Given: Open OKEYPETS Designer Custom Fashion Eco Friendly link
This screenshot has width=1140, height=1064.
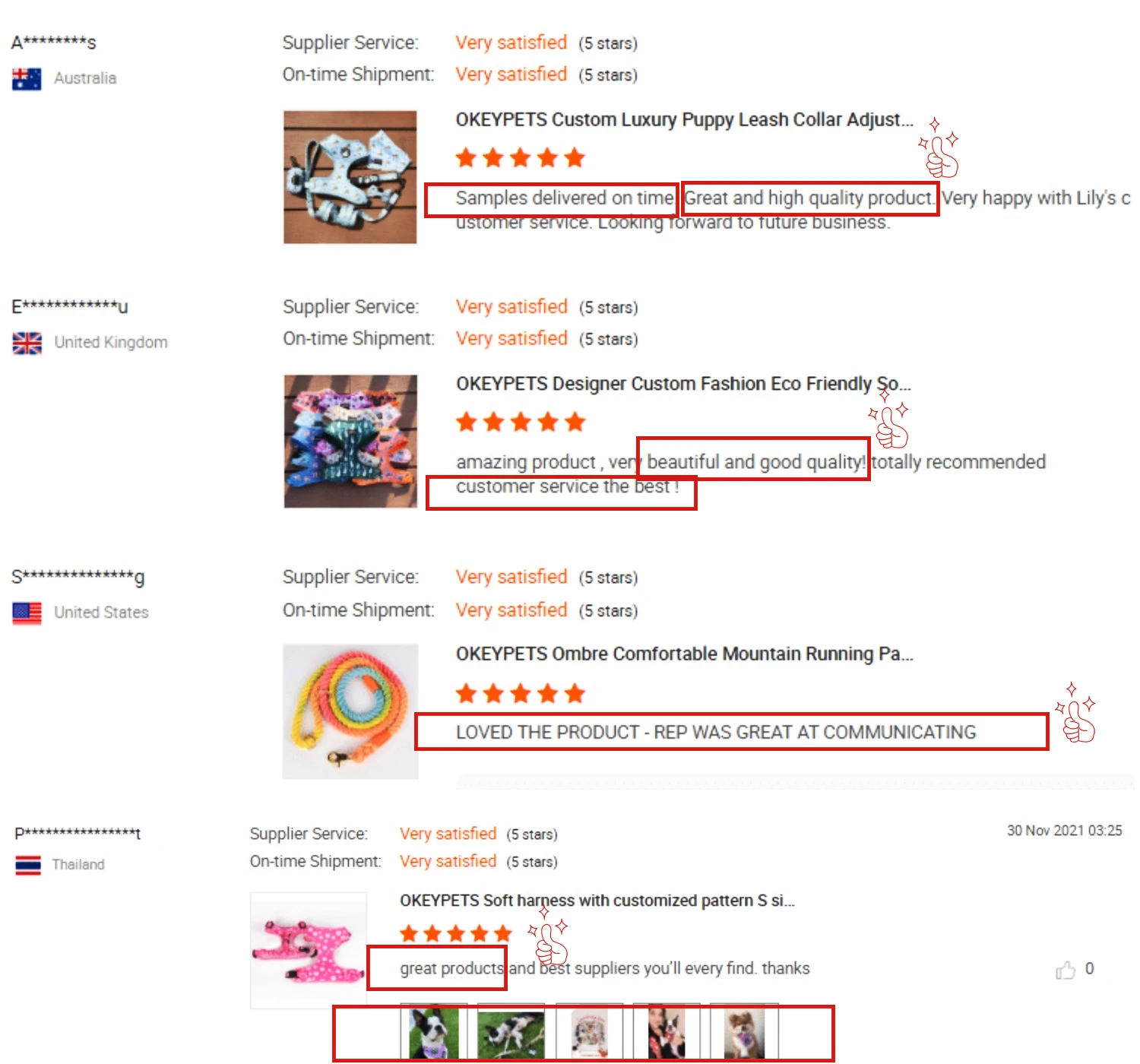Looking at the screenshot, I should (683, 384).
